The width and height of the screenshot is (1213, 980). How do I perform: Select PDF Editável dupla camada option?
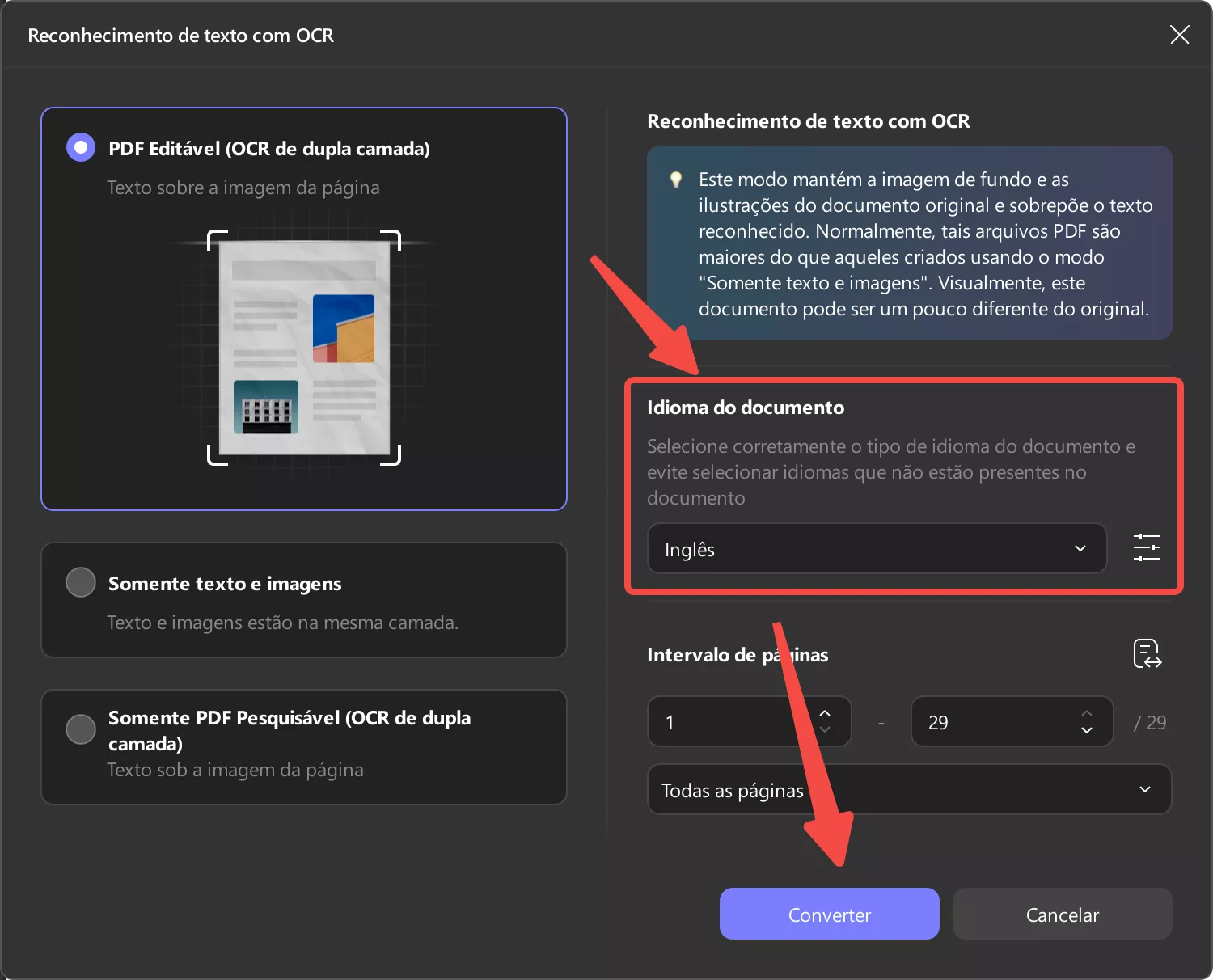coord(81,147)
